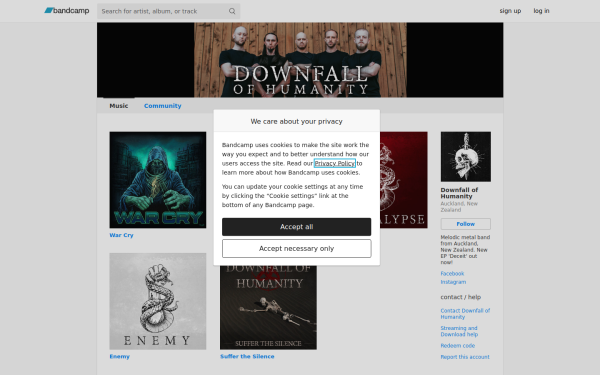The height and width of the screenshot is (375, 600).
Task: Open the Suffer the Silence title link
Action: tap(247, 356)
